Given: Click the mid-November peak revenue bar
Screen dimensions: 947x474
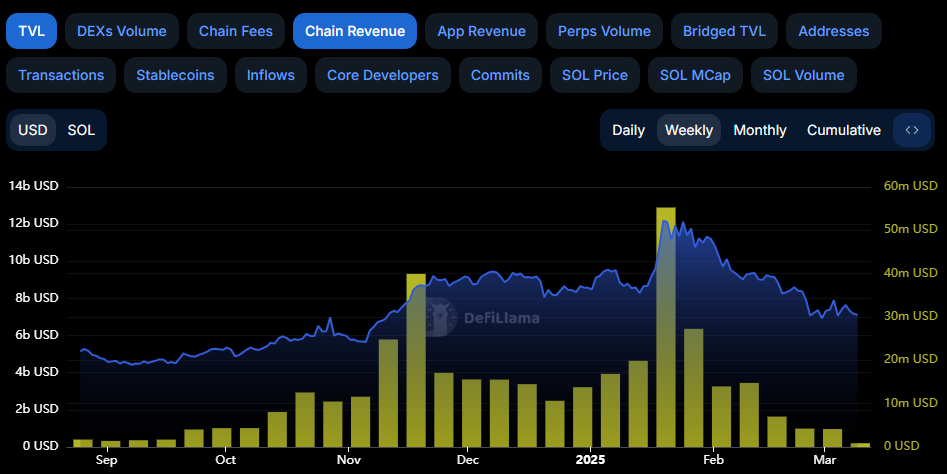Looking at the screenshot, I should click(416, 360).
